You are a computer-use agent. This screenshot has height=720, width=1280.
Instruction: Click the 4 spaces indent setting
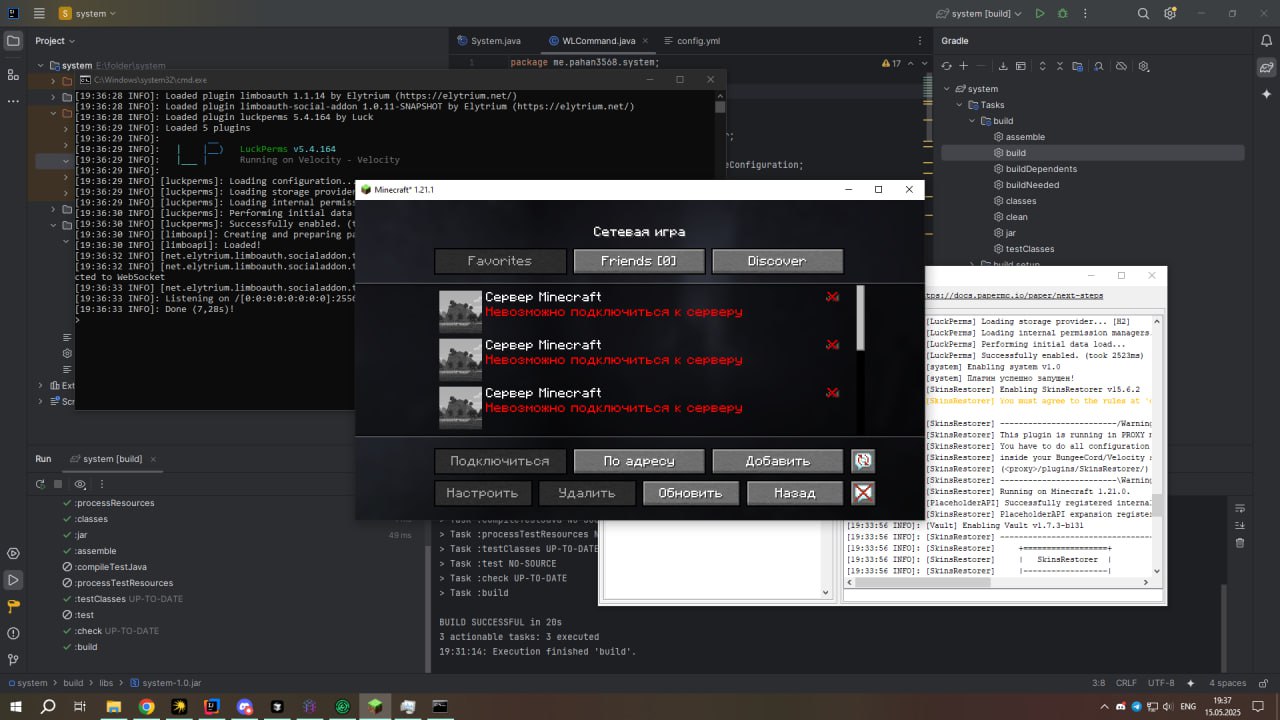pyautogui.click(x=1227, y=683)
